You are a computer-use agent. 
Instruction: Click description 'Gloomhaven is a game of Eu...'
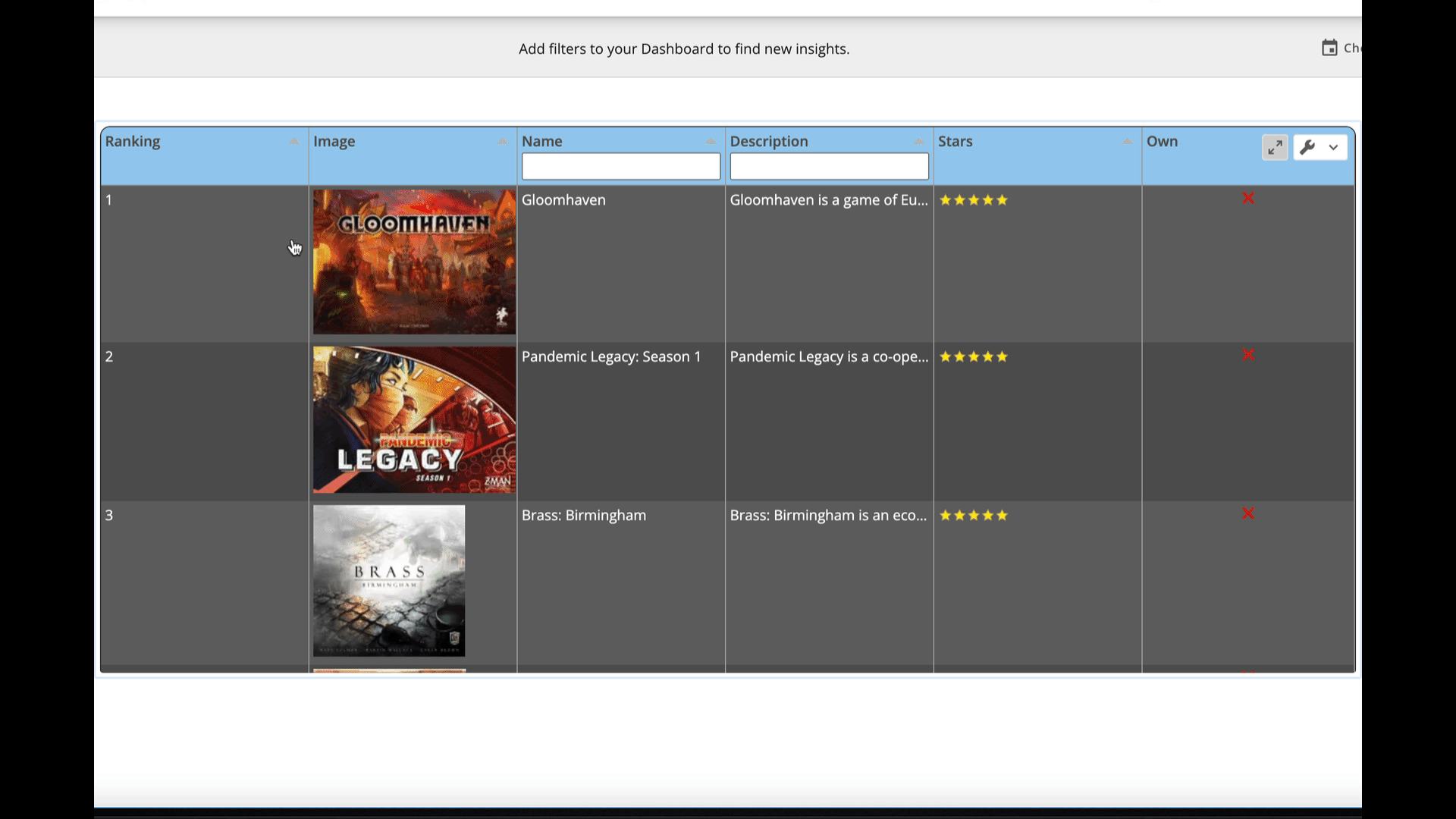(829, 200)
